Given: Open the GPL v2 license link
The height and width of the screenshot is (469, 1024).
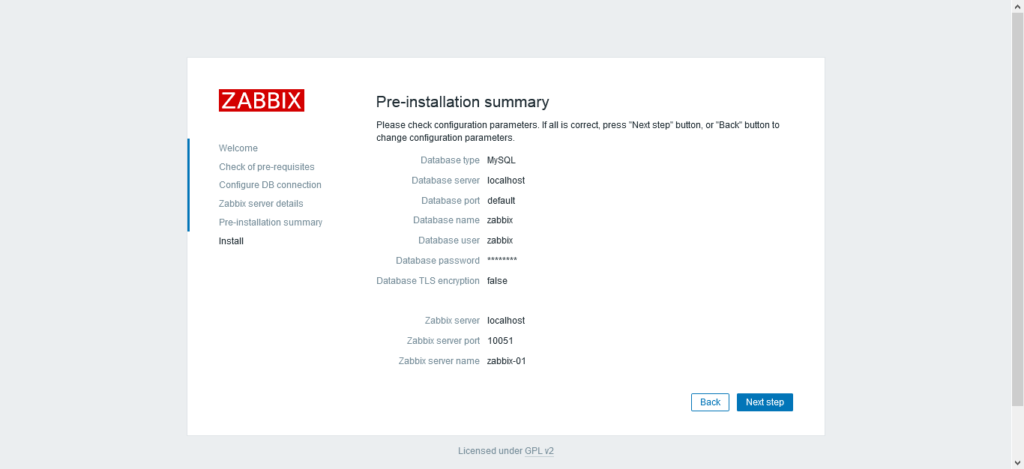Looking at the screenshot, I should (539, 451).
